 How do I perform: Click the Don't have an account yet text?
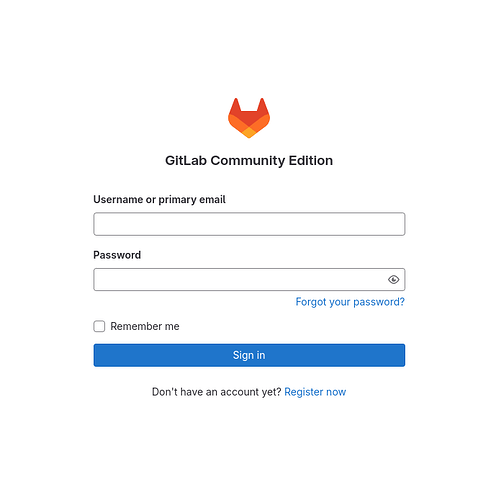(217, 392)
